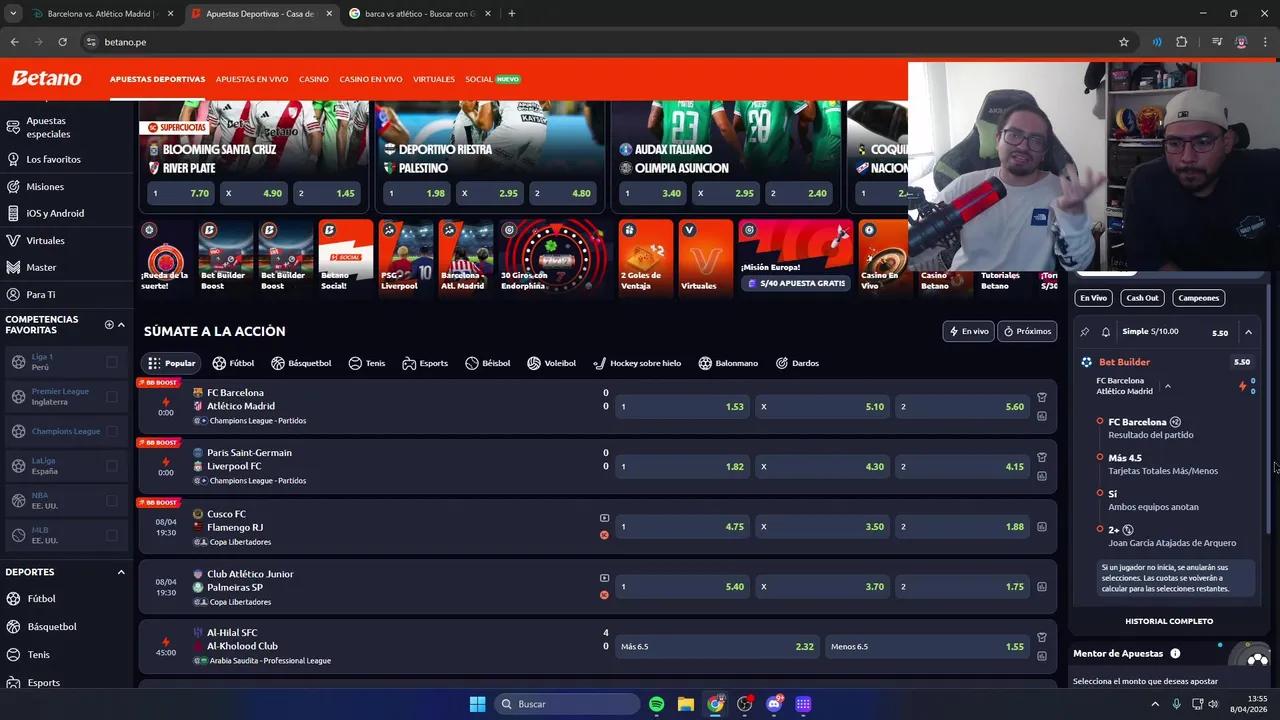Screen dimensions: 1280x720
Task: Reload the page in Chrome
Action: [x=62, y=42]
